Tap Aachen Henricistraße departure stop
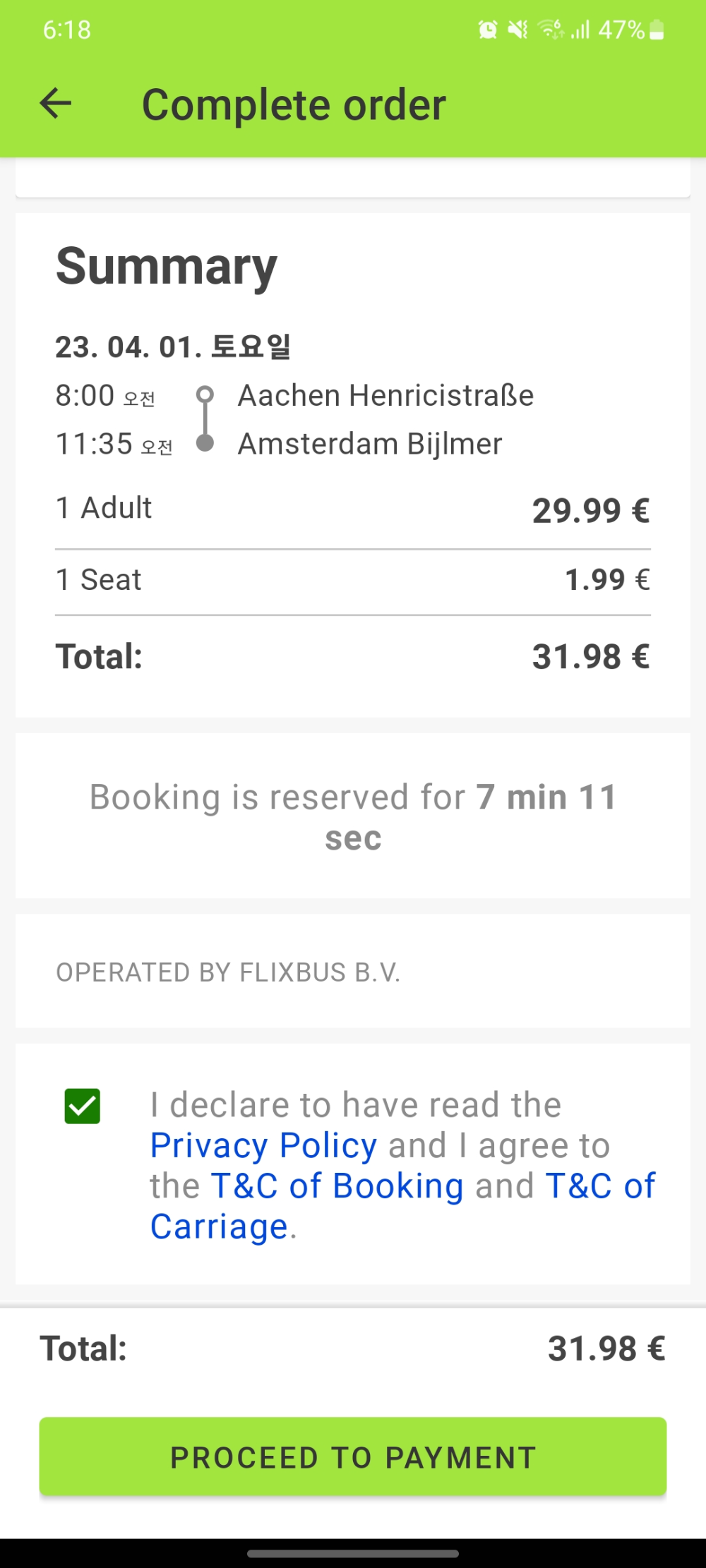 point(385,395)
